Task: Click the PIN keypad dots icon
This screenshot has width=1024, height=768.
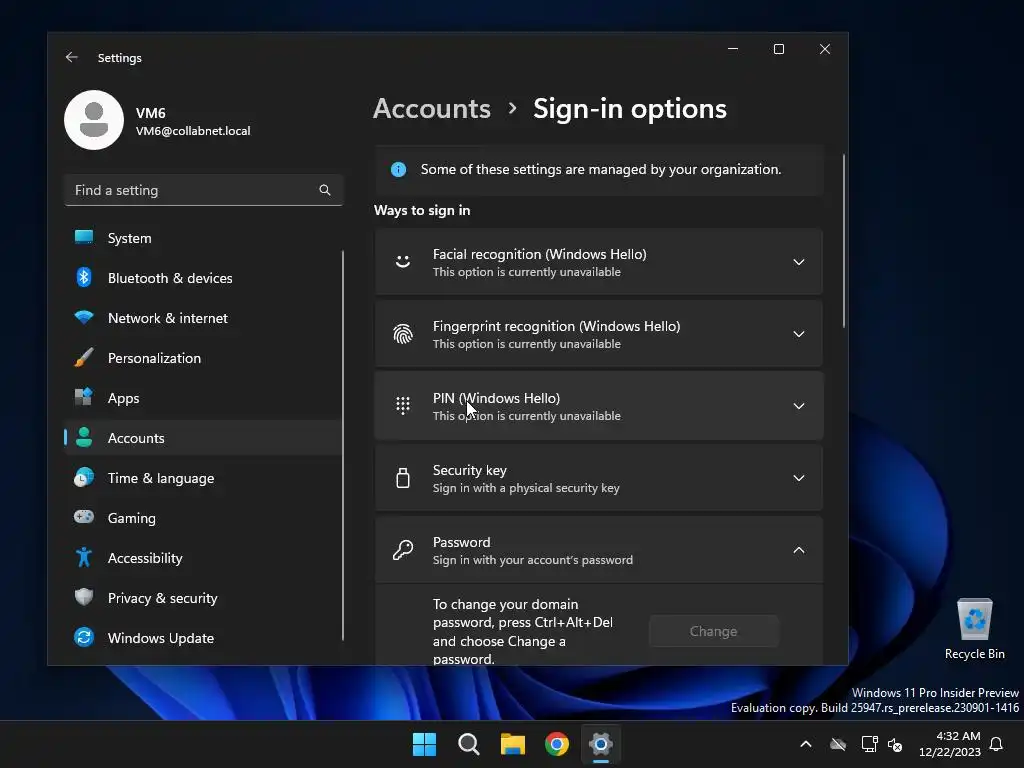Action: click(403, 406)
